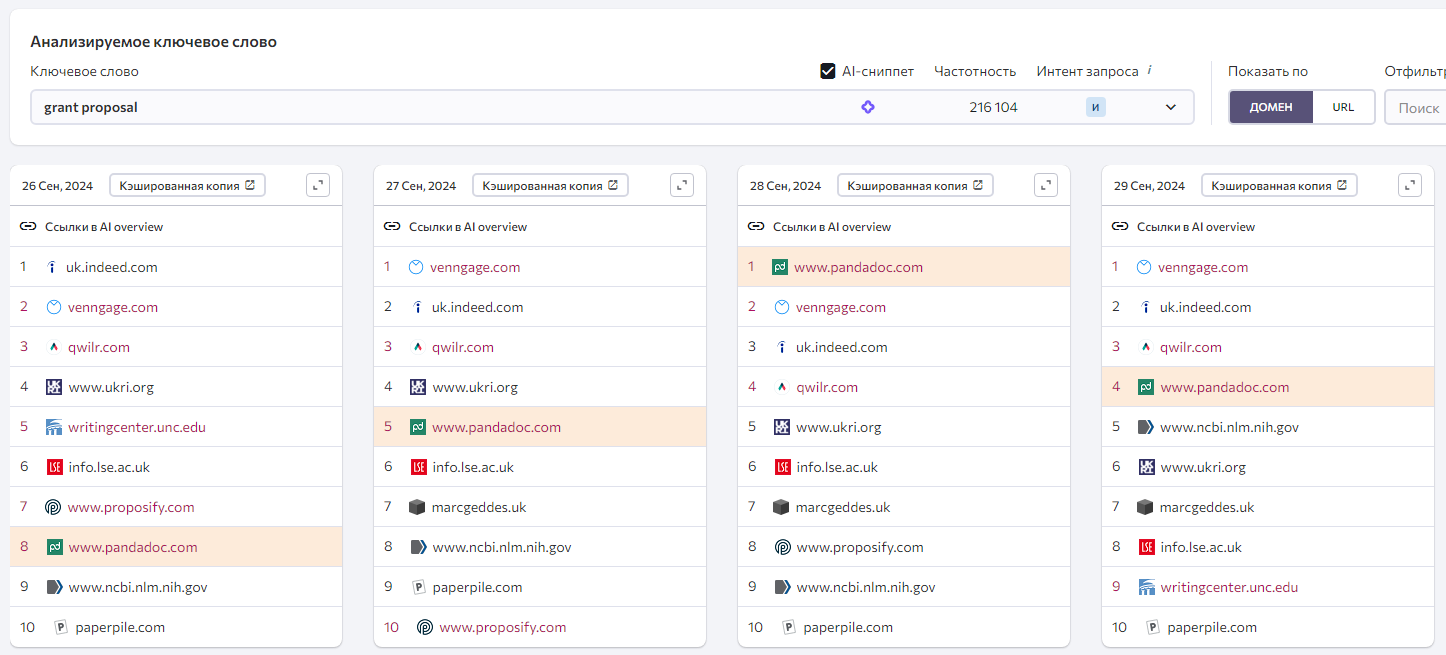The image size is (1446, 655).
Task: Select the ДОМЕН view tab
Action: click(1271, 107)
